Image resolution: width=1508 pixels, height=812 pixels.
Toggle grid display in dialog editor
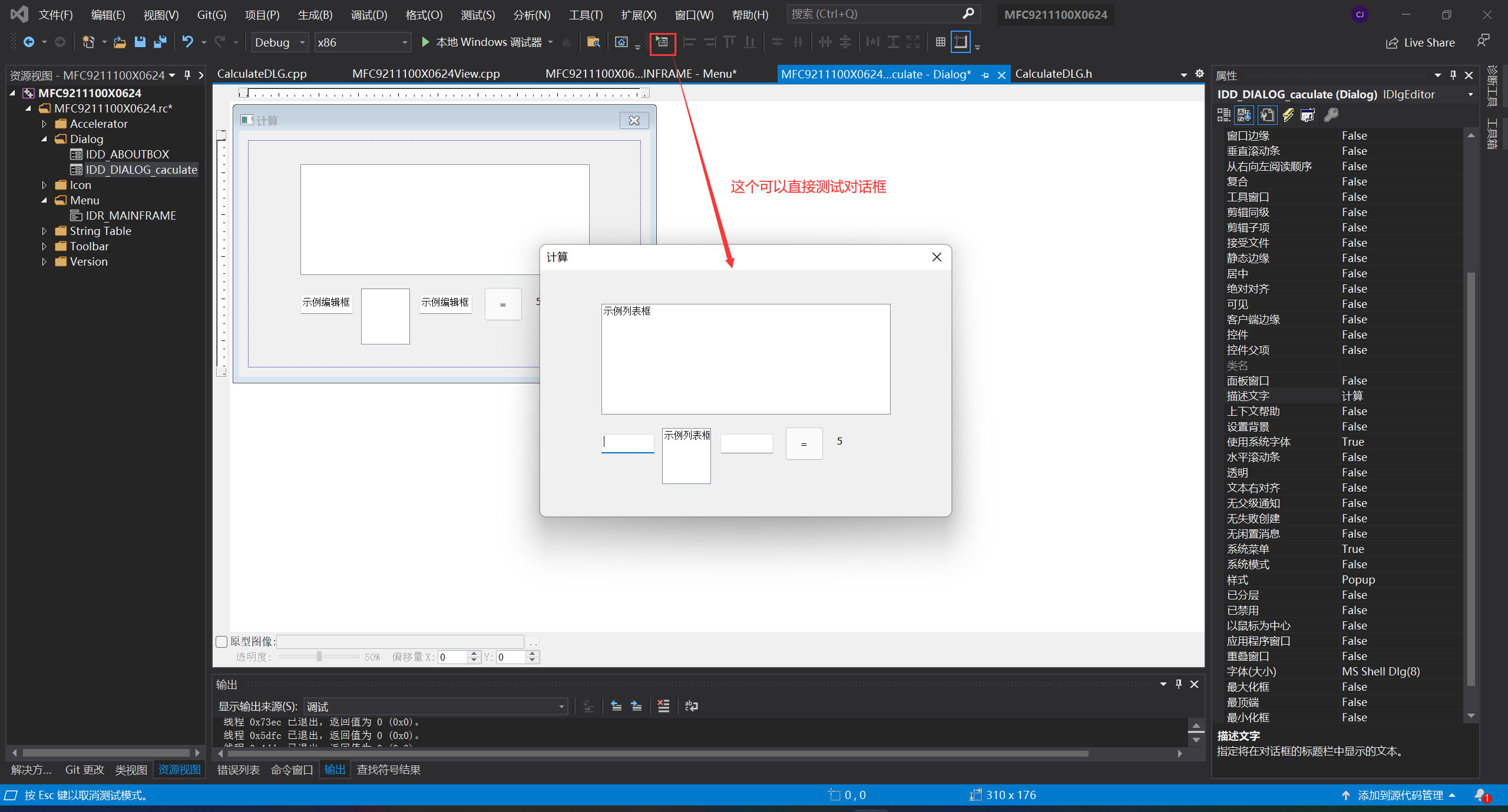point(940,42)
